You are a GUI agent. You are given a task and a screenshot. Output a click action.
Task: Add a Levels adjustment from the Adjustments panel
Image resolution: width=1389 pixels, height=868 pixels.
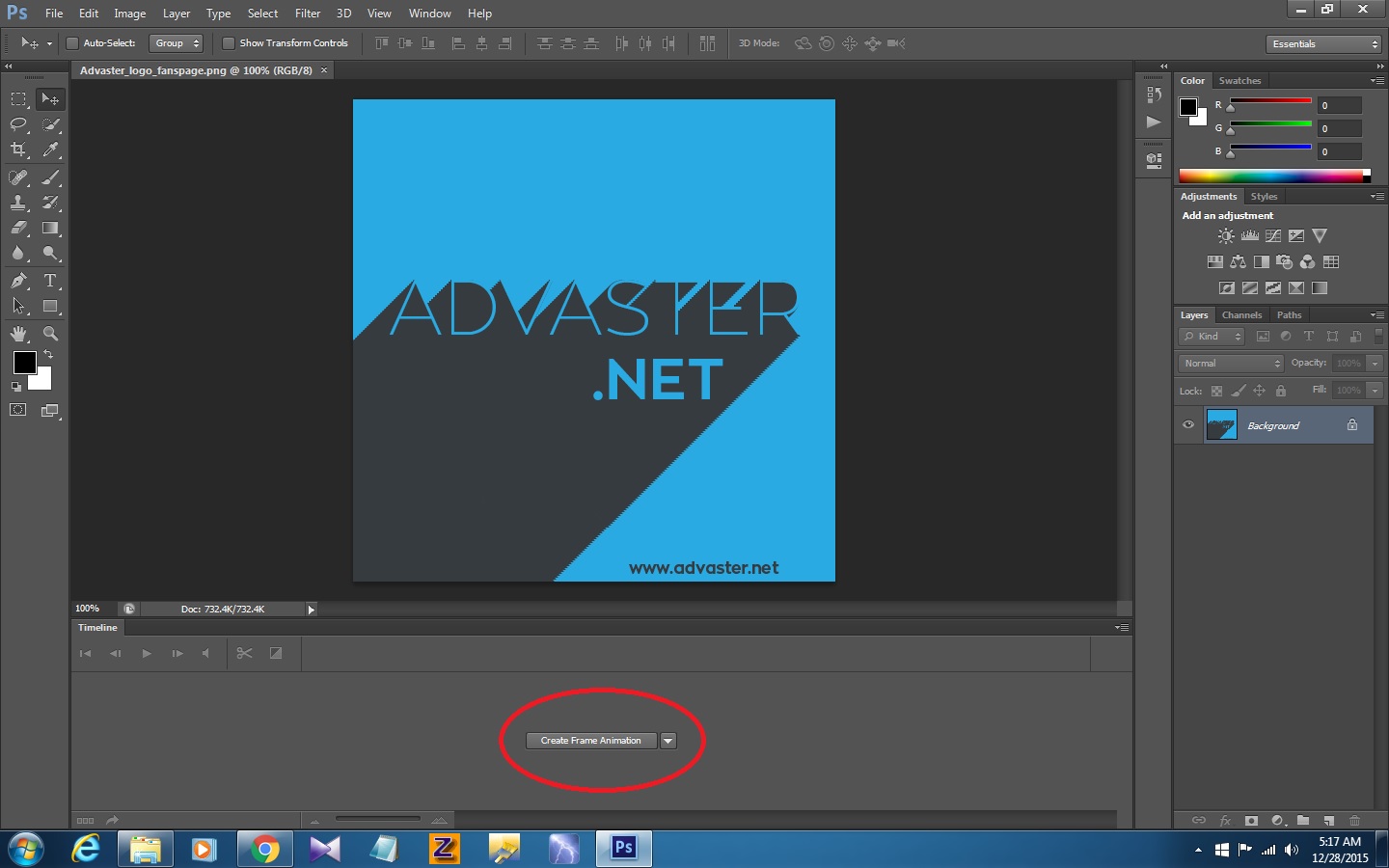(1250, 235)
